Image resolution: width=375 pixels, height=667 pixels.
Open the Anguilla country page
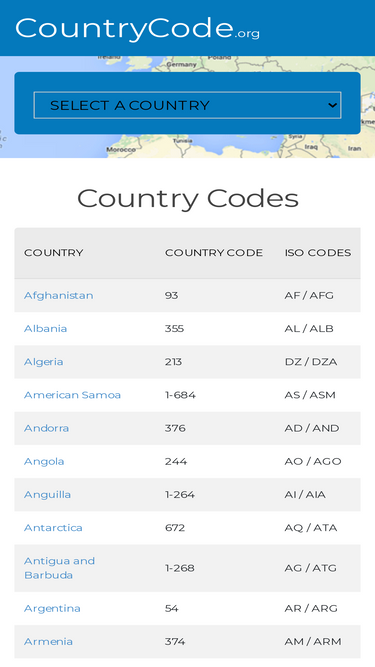(x=48, y=494)
